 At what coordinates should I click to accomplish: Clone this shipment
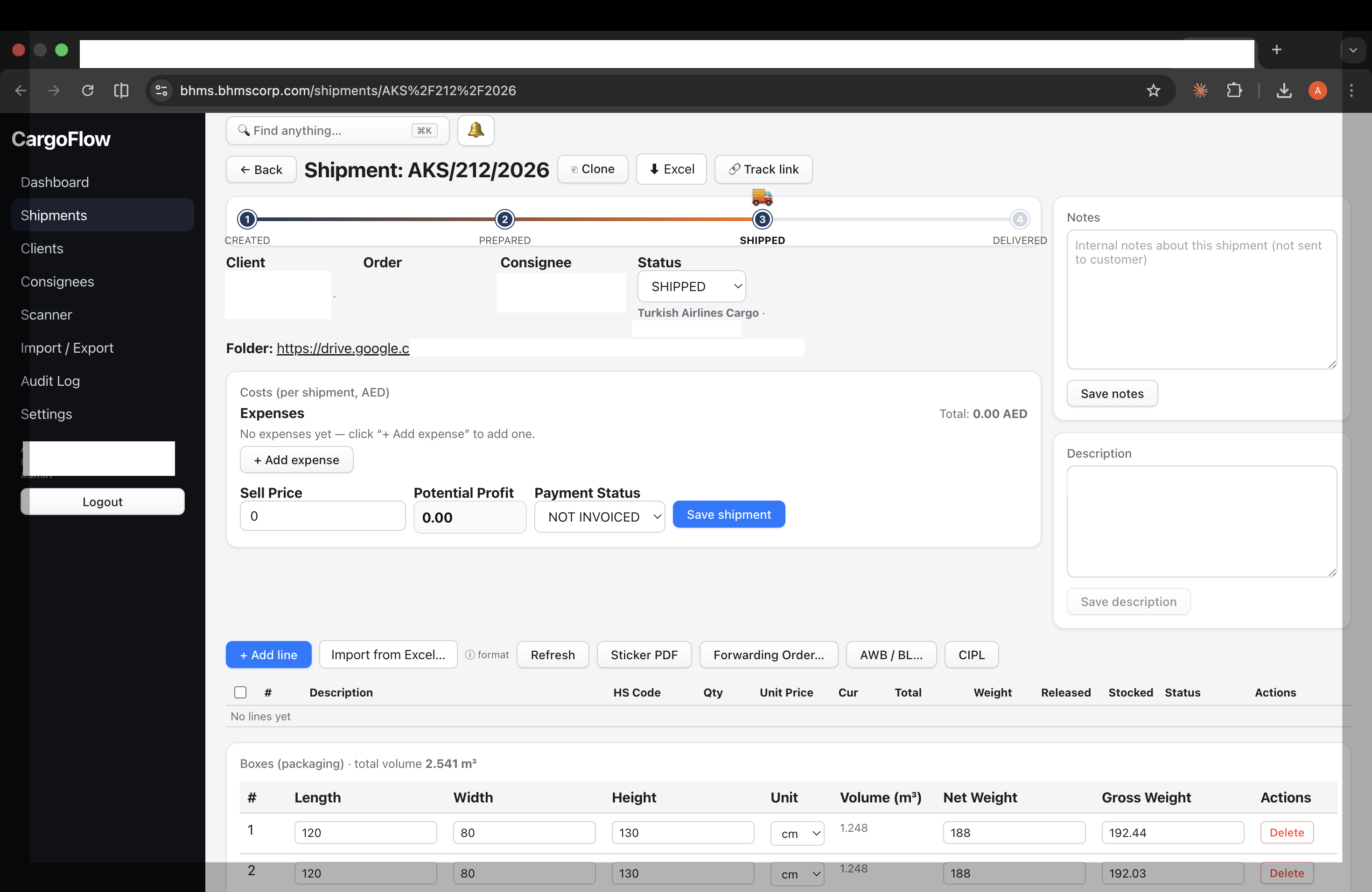[593, 169]
